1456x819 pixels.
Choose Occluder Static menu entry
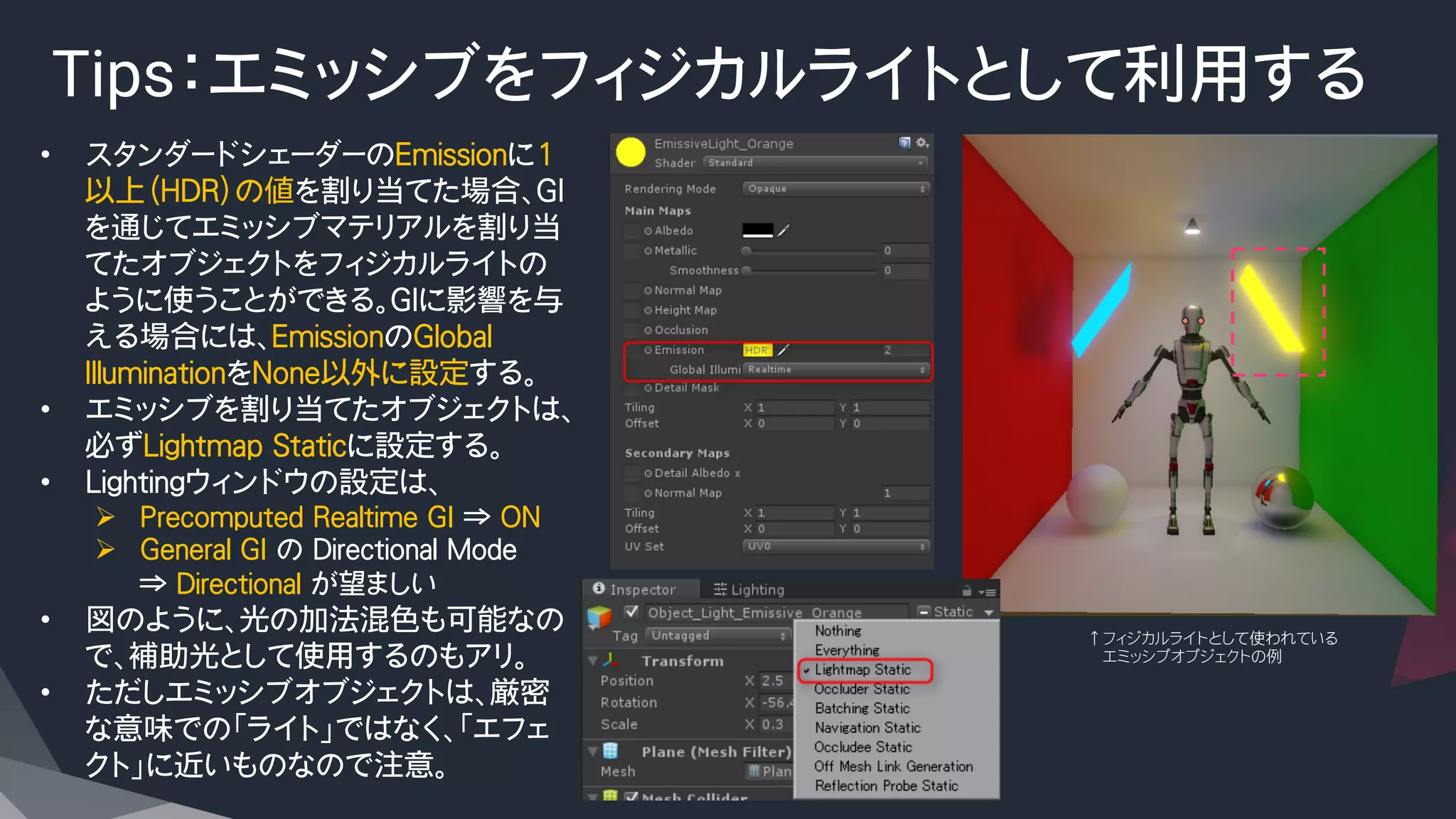pos(896,689)
